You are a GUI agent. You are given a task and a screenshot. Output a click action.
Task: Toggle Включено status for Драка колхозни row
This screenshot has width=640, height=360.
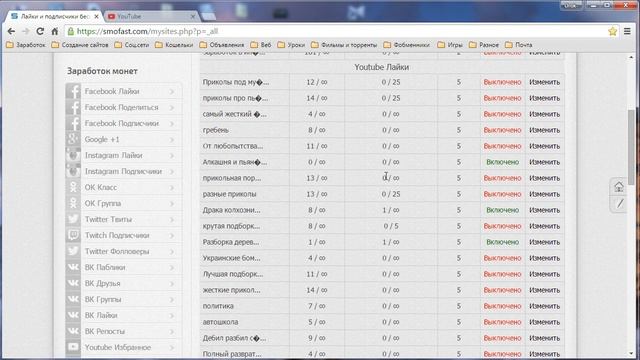[502, 210]
